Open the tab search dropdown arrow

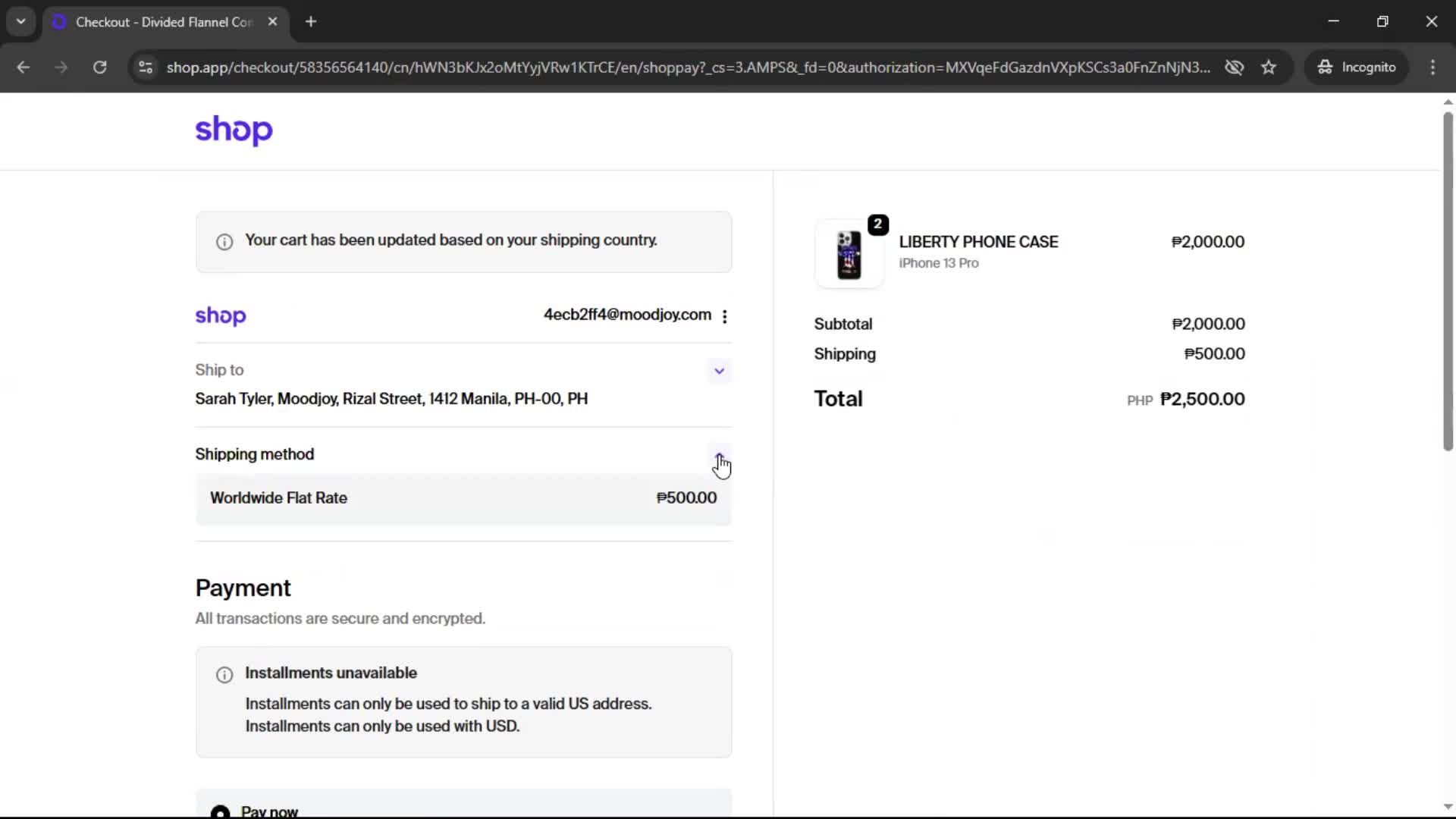(x=21, y=22)
